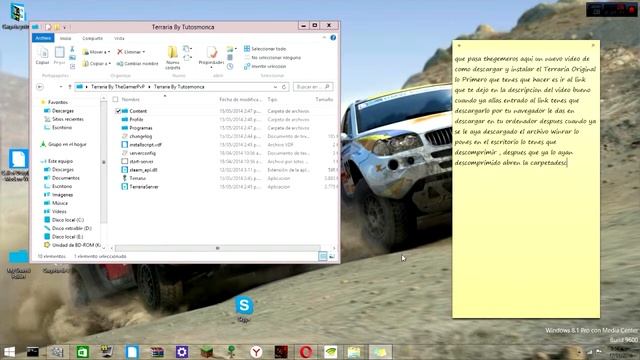
Task: Open the WinRAR taskbar icon
Action: [157, 351]
